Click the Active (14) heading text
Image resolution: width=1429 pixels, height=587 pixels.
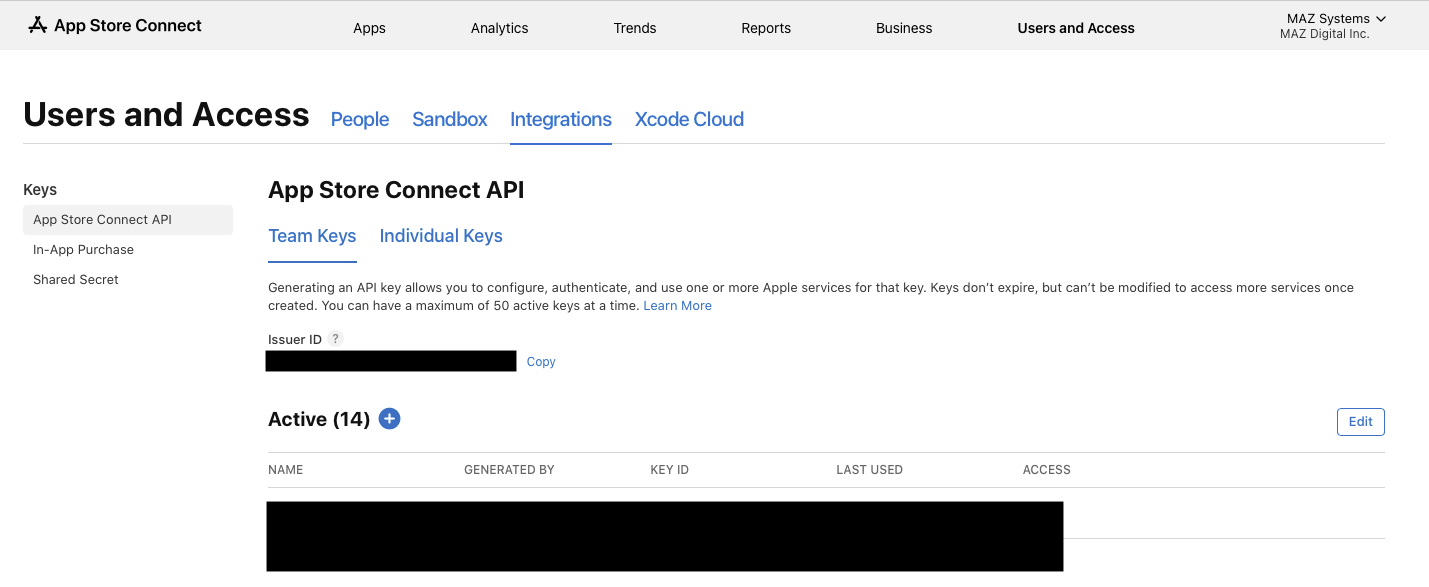coord(319,419)
